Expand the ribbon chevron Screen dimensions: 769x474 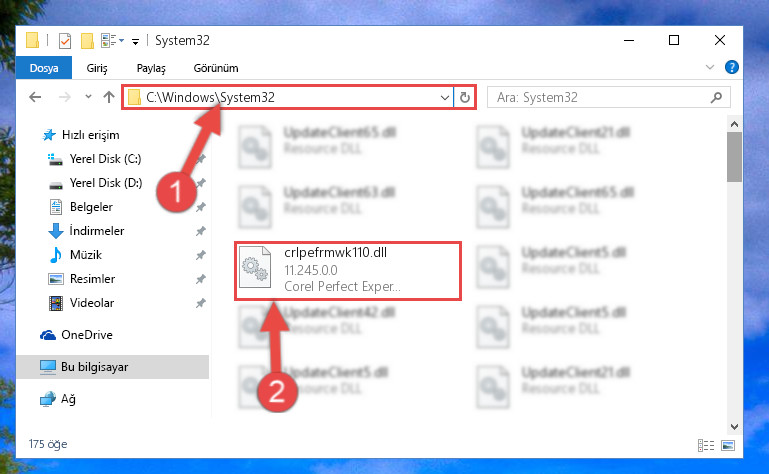pyautogui.click(x=710, y=67)
